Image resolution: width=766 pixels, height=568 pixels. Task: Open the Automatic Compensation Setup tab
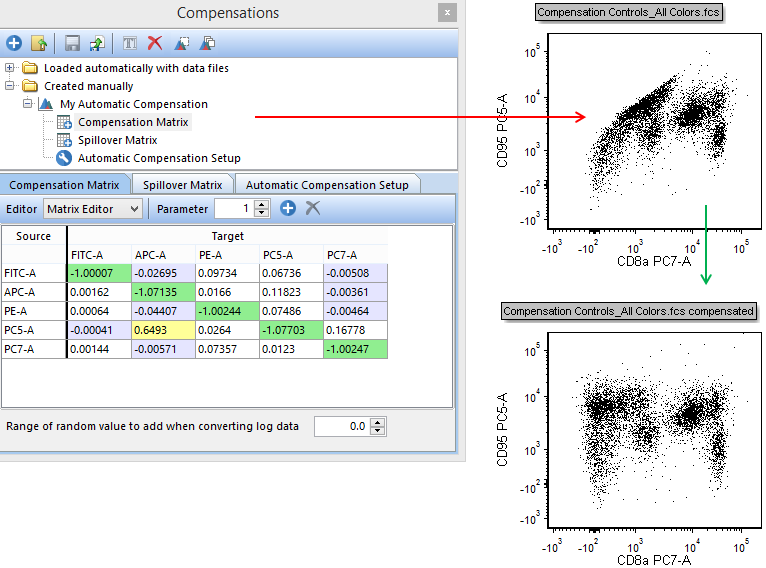pos(327,185)
